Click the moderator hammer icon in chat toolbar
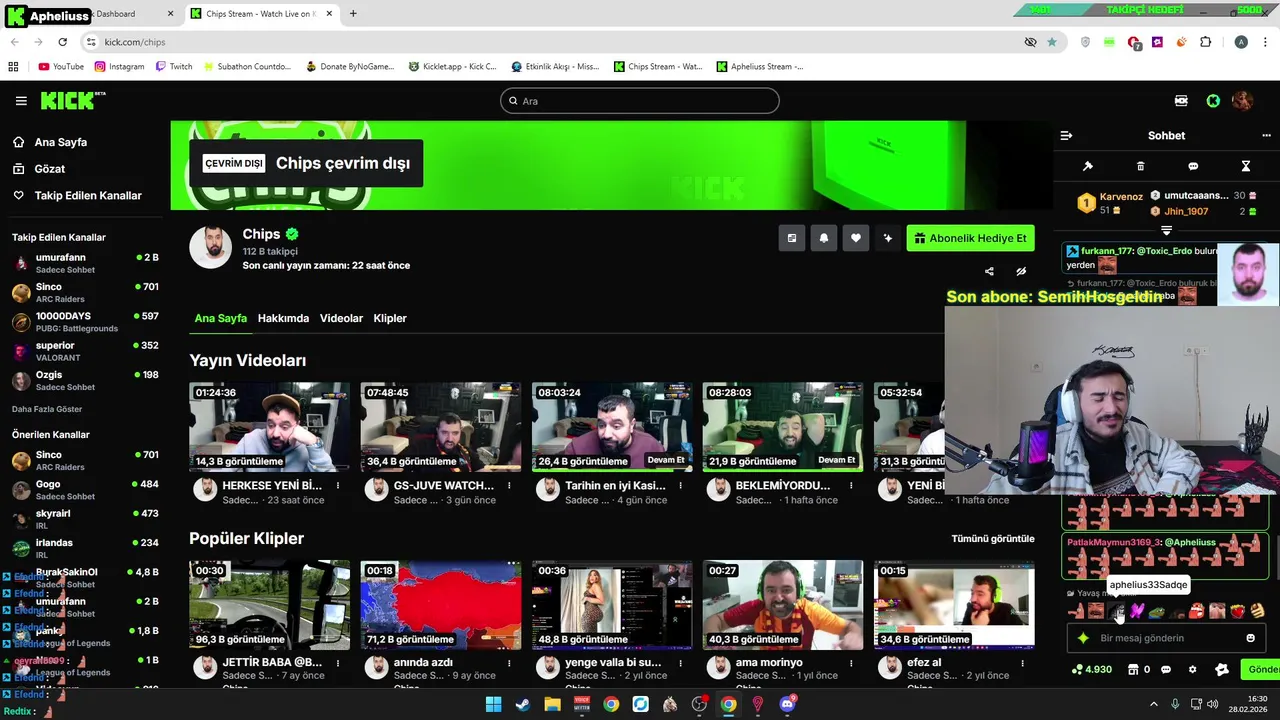This screenshot has height=720, width=1280. [x=1088, y=166]
